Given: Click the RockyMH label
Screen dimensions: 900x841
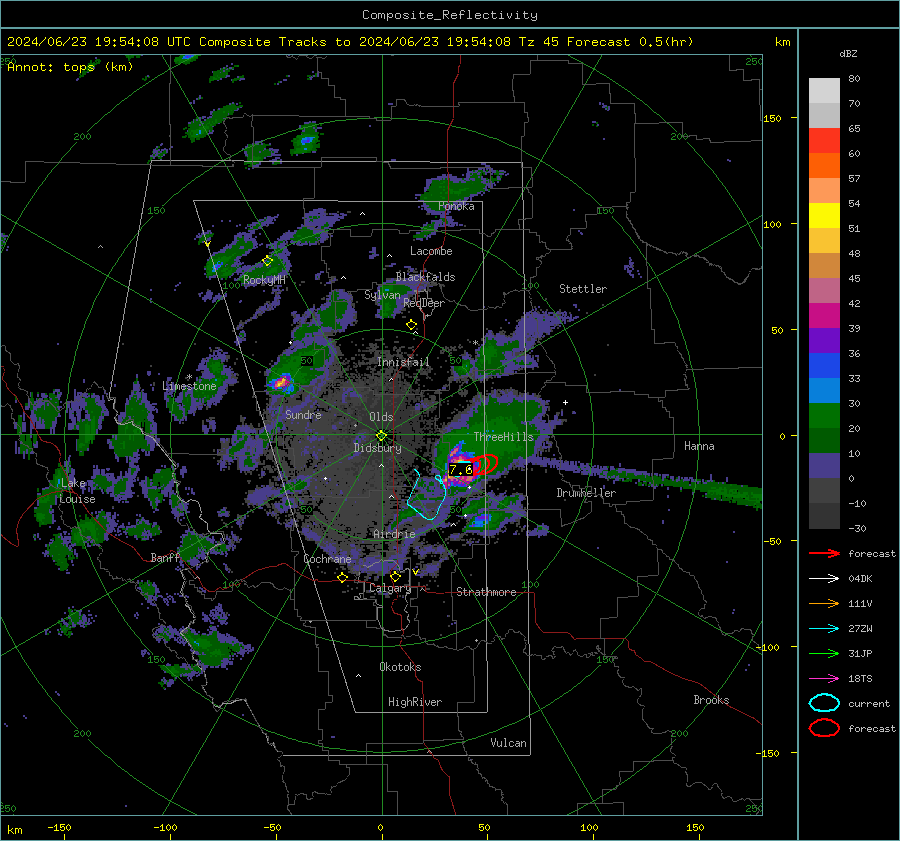Looking at the screenshot, I should (264, 280).
